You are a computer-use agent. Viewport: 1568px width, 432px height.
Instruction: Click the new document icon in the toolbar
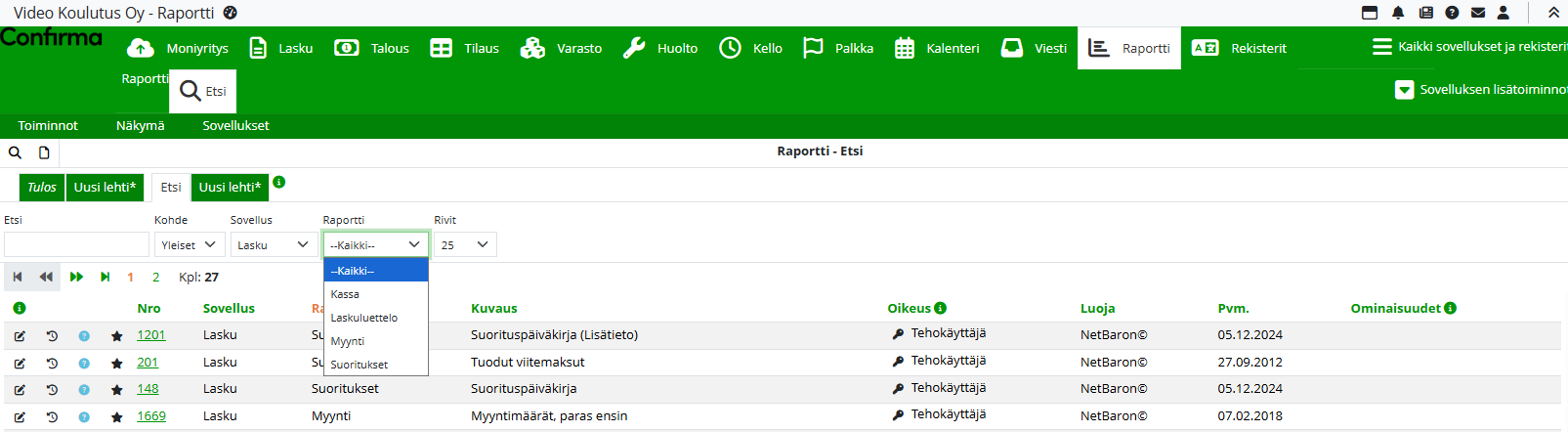tap(44, 152)
